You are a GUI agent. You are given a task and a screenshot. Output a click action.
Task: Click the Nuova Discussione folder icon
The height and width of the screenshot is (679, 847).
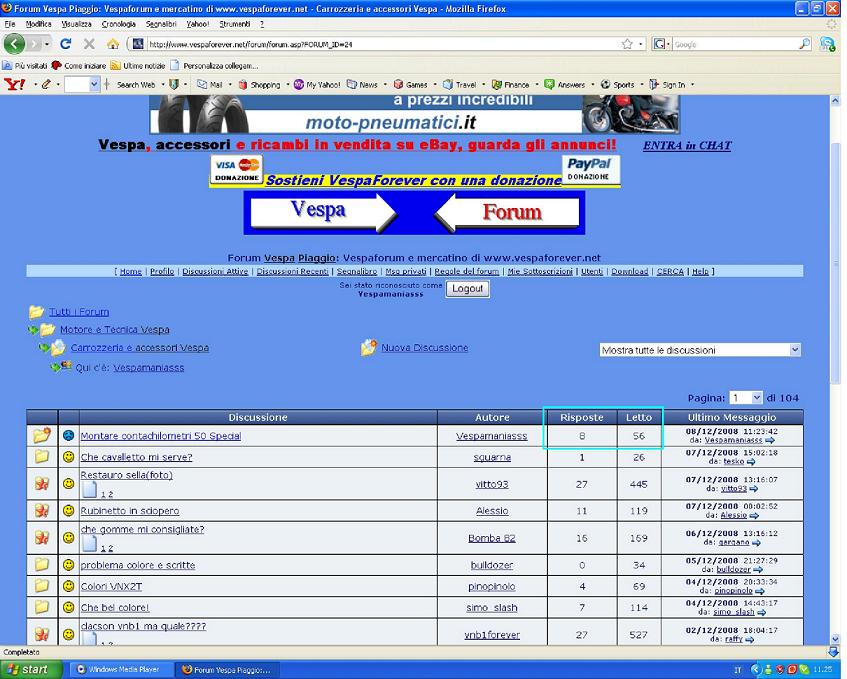point(368,347)
